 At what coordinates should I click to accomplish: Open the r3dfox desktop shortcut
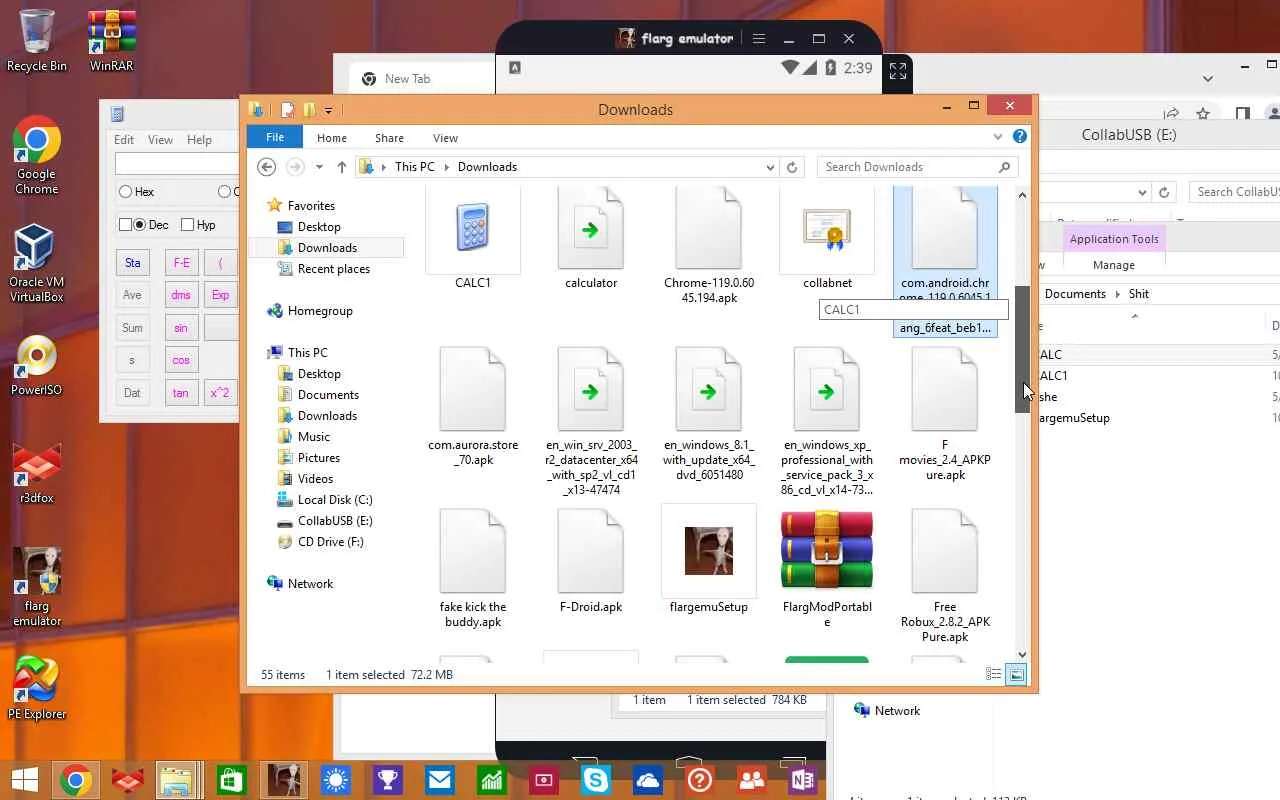point(37,473)
